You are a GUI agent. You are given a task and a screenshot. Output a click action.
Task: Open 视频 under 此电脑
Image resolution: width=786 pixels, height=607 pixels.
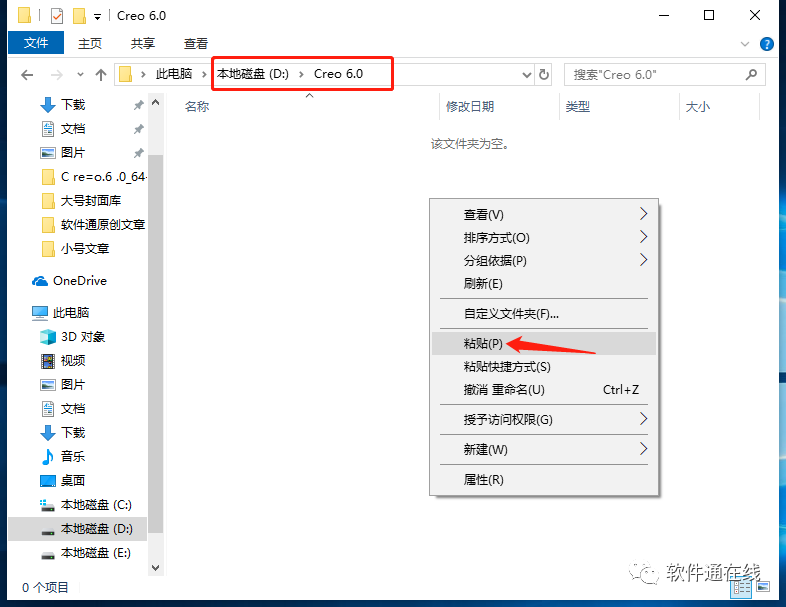click(x=73, y=361)
